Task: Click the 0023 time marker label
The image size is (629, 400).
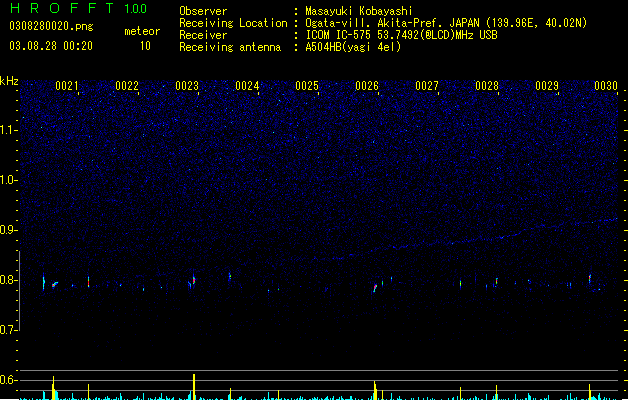Action: [x=187, y=86]
